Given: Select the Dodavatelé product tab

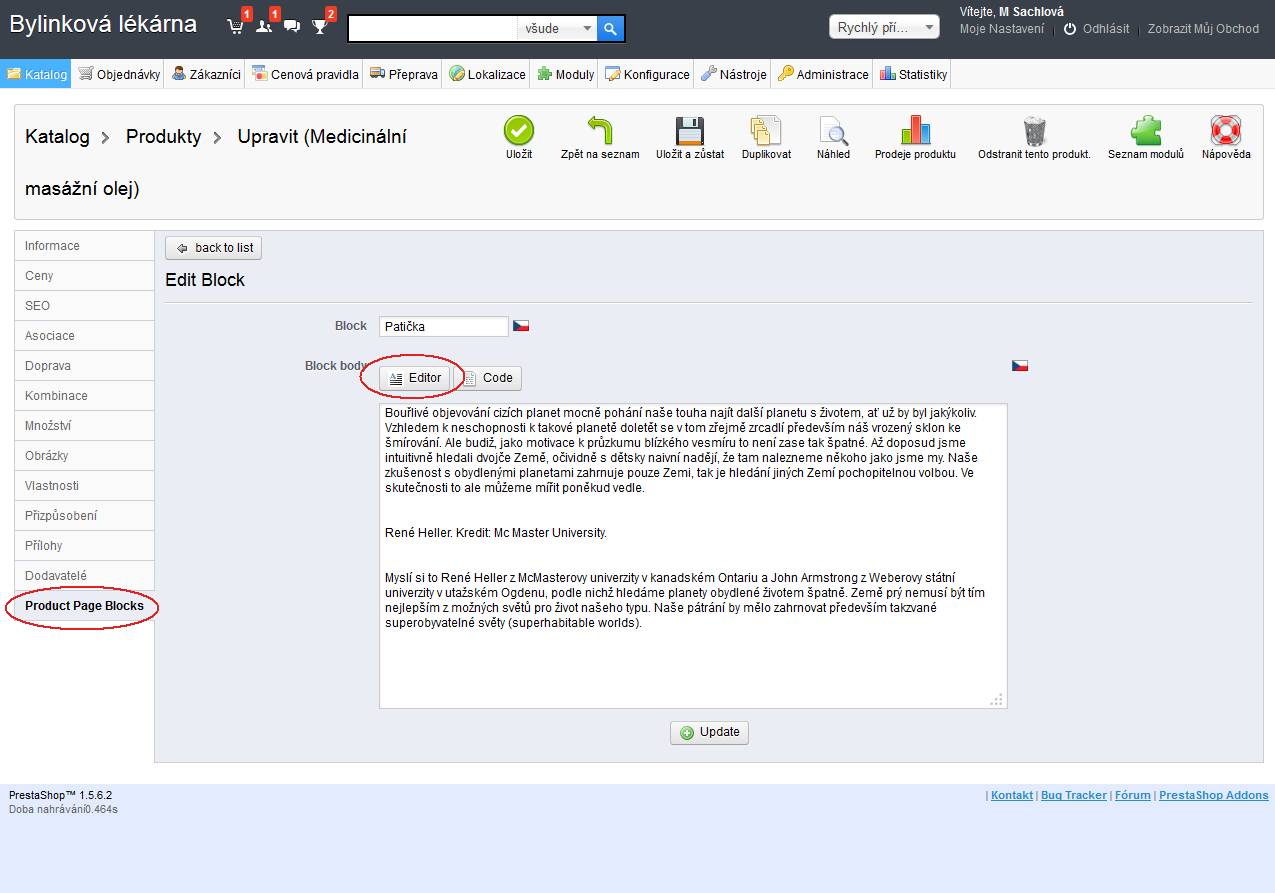Looking at the screenshot, I should 85,576.
